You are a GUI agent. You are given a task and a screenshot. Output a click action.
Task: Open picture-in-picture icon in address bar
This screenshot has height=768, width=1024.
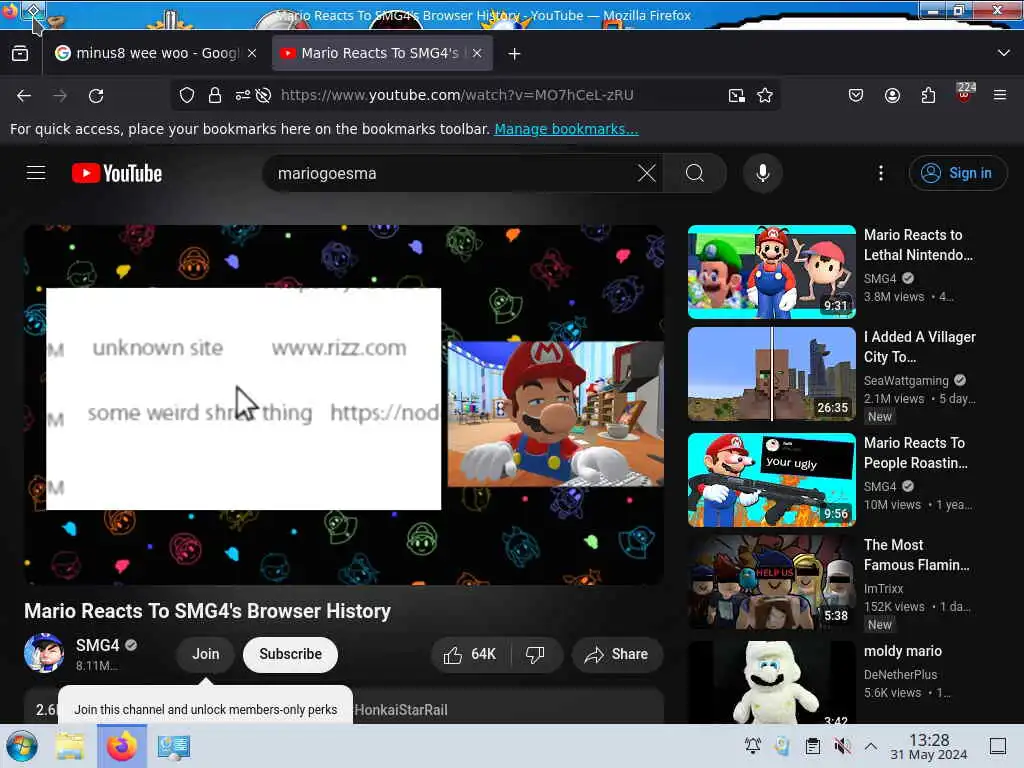pyautogui.click(x=737, y=95)
